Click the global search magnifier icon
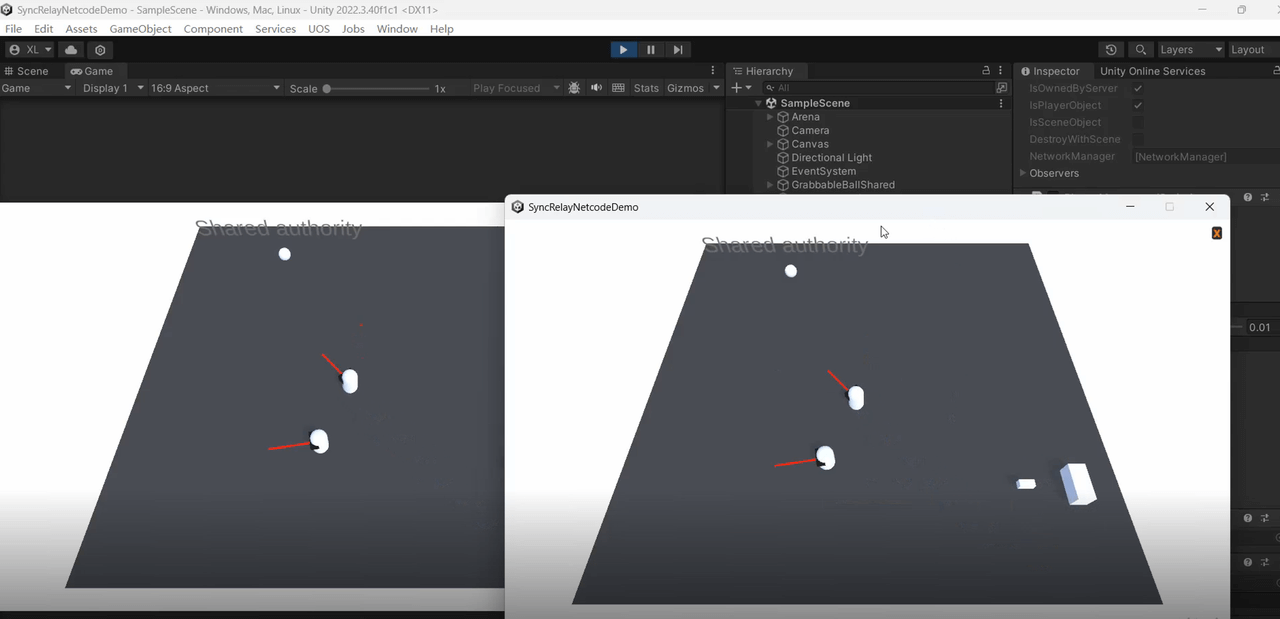This screenshot has width=1280, height=619. 1140,50
